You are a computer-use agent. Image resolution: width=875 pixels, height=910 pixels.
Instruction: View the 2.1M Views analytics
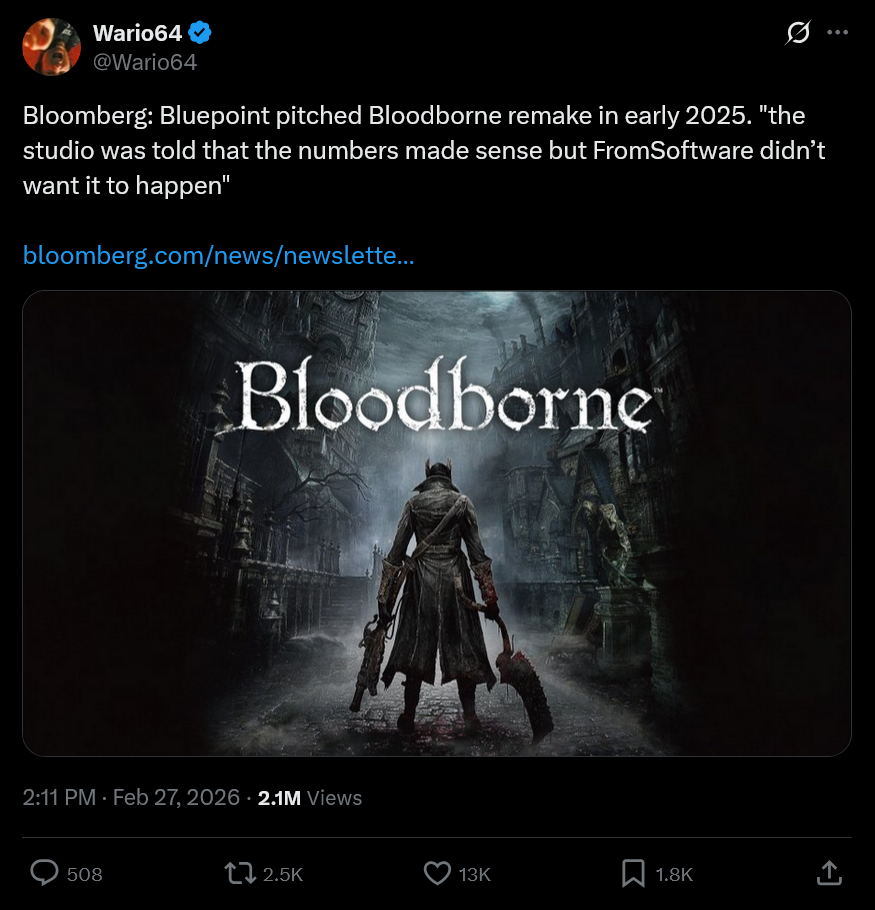pyautogui.click(x=310, y=797)
